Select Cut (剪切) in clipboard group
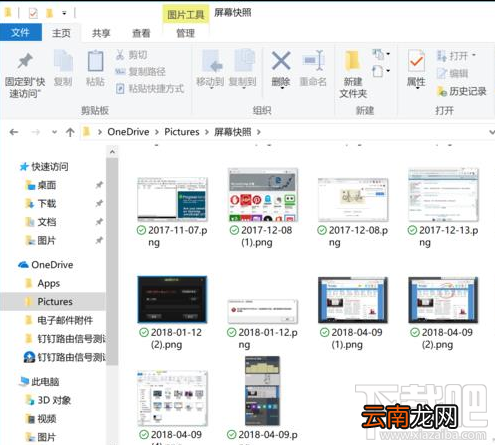Screen dimensions: 495x445 pyautogui.click(x=132, y=55)
